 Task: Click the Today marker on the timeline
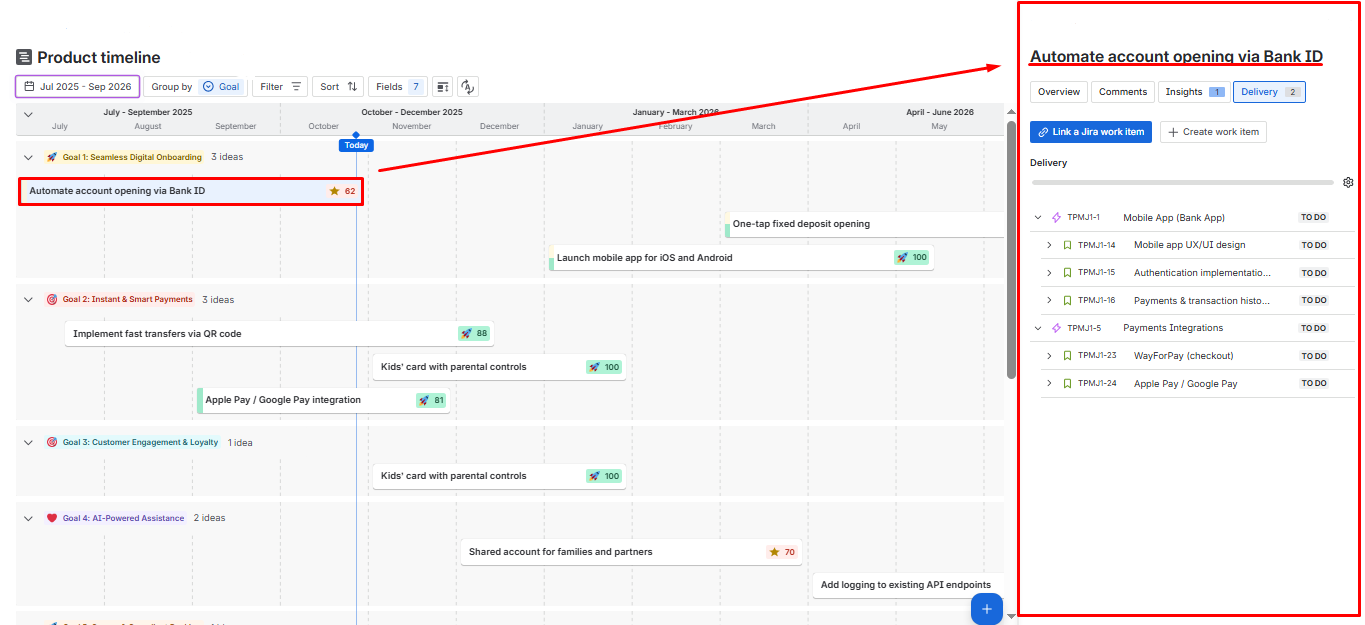tap(356, 145)
